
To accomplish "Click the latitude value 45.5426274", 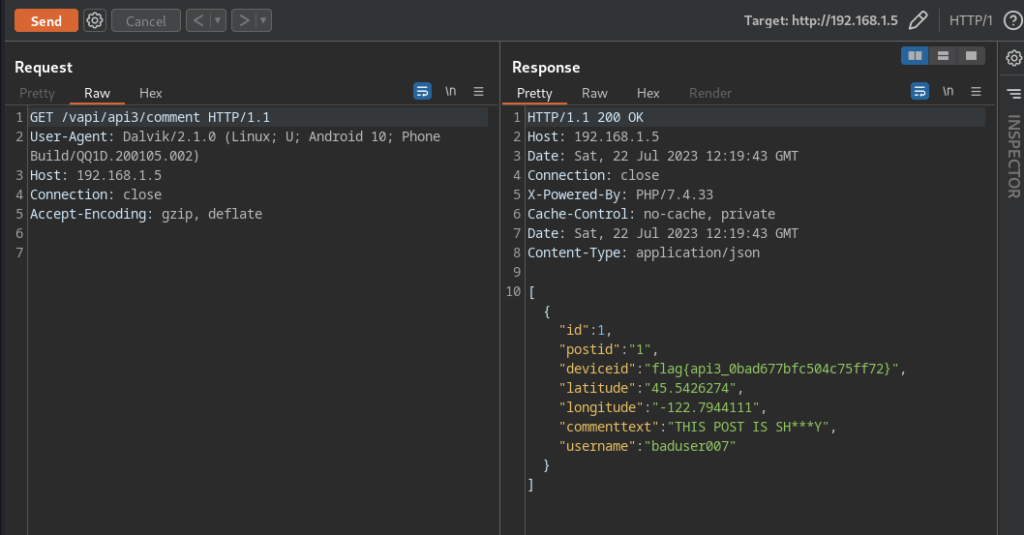I will 690,388.
